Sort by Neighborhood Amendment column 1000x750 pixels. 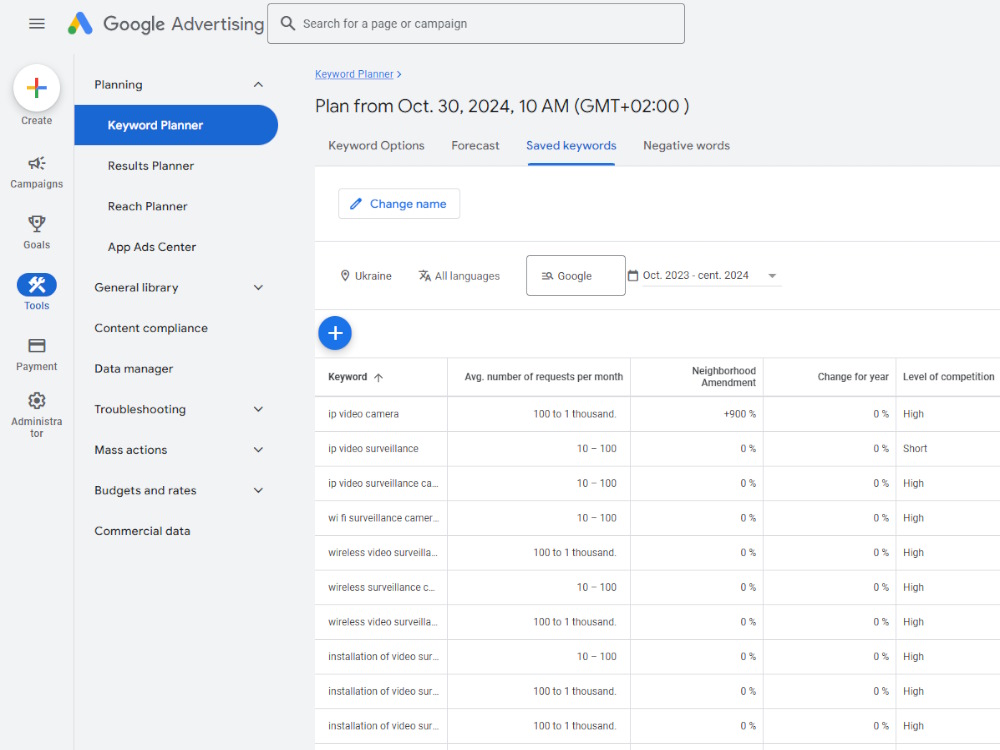[x=723, y=377]
